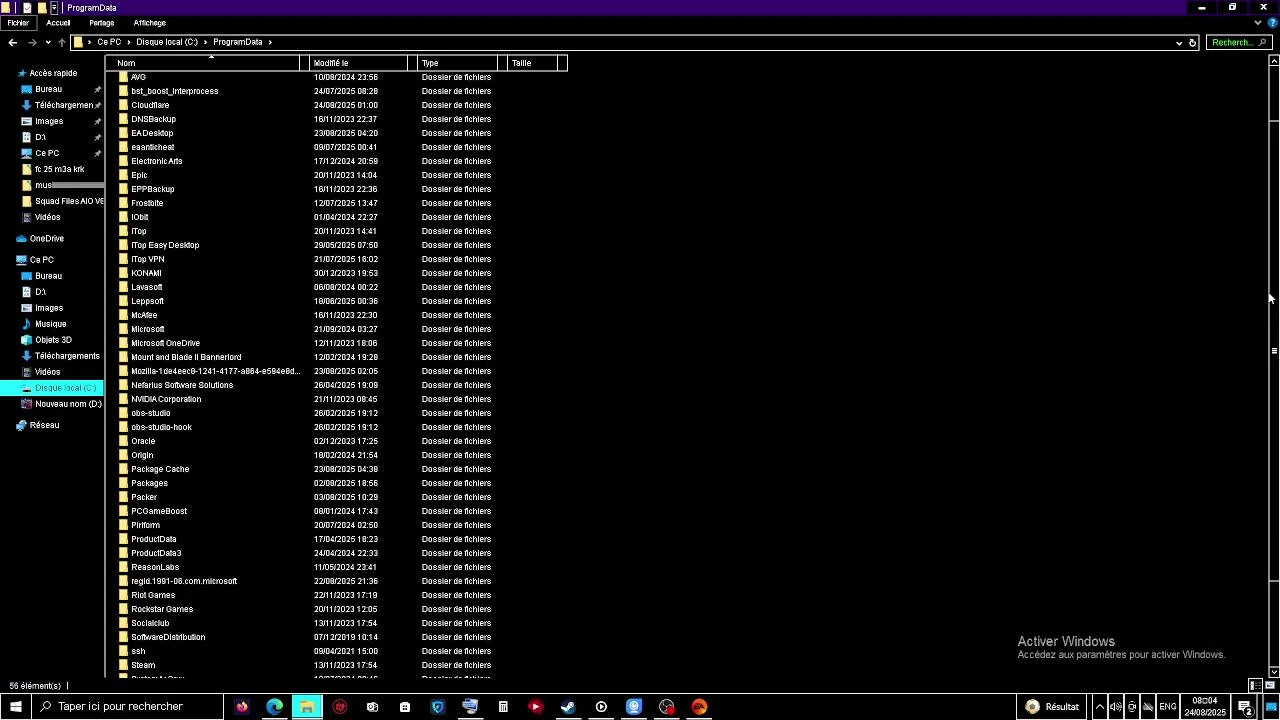
Task: Switch to details view layout icon
Action: [x=1255, y=685]
